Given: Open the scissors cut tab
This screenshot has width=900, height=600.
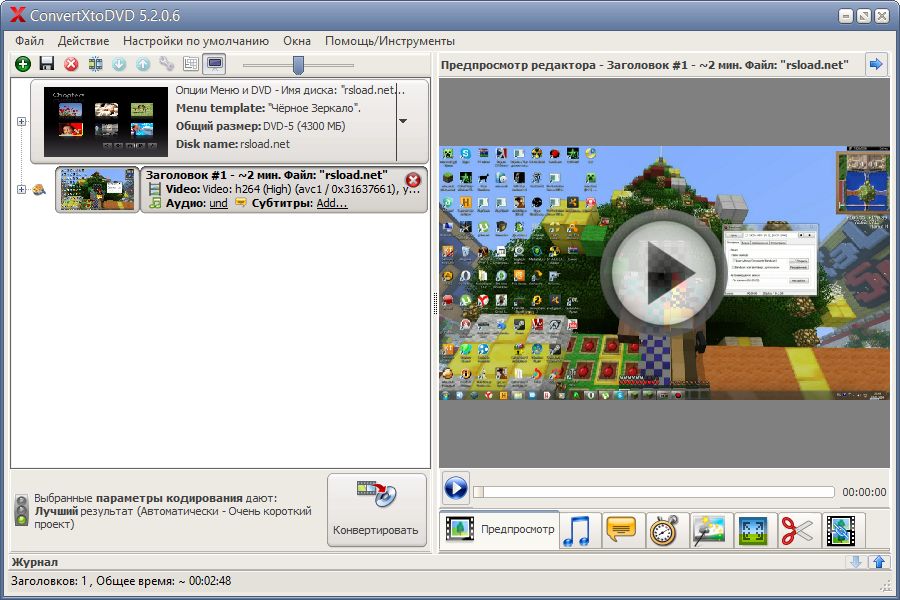Looking at the screenshot, I should tap(797, 530).
